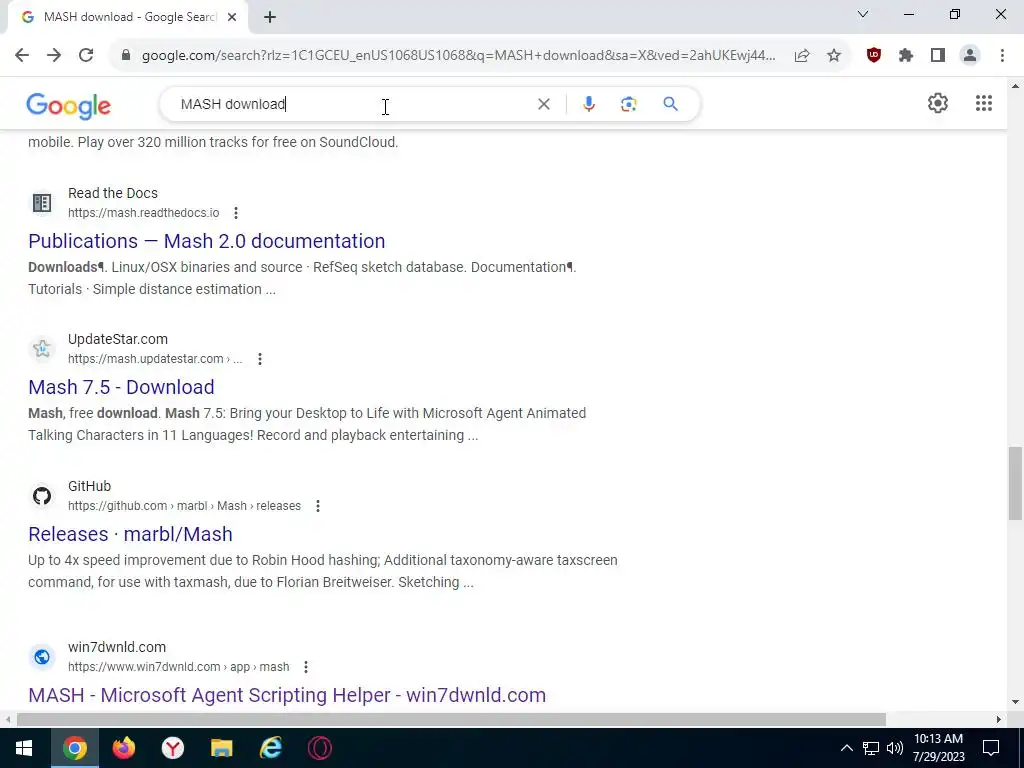Image resolution: width=1024 pixels, height=768 pixels.
Task: Open more options for win7dwnld result
Action: (306, 667)
